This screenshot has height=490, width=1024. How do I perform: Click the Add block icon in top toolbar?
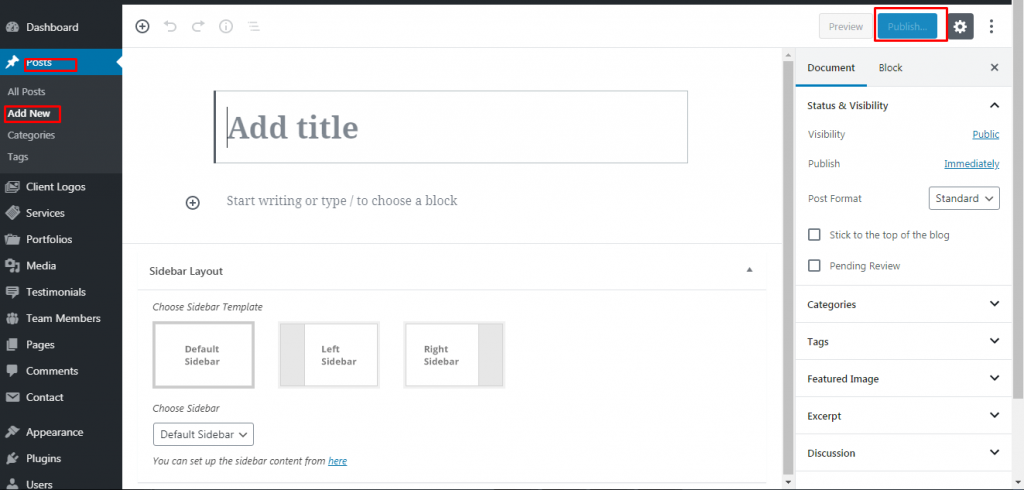click(142, 26)
